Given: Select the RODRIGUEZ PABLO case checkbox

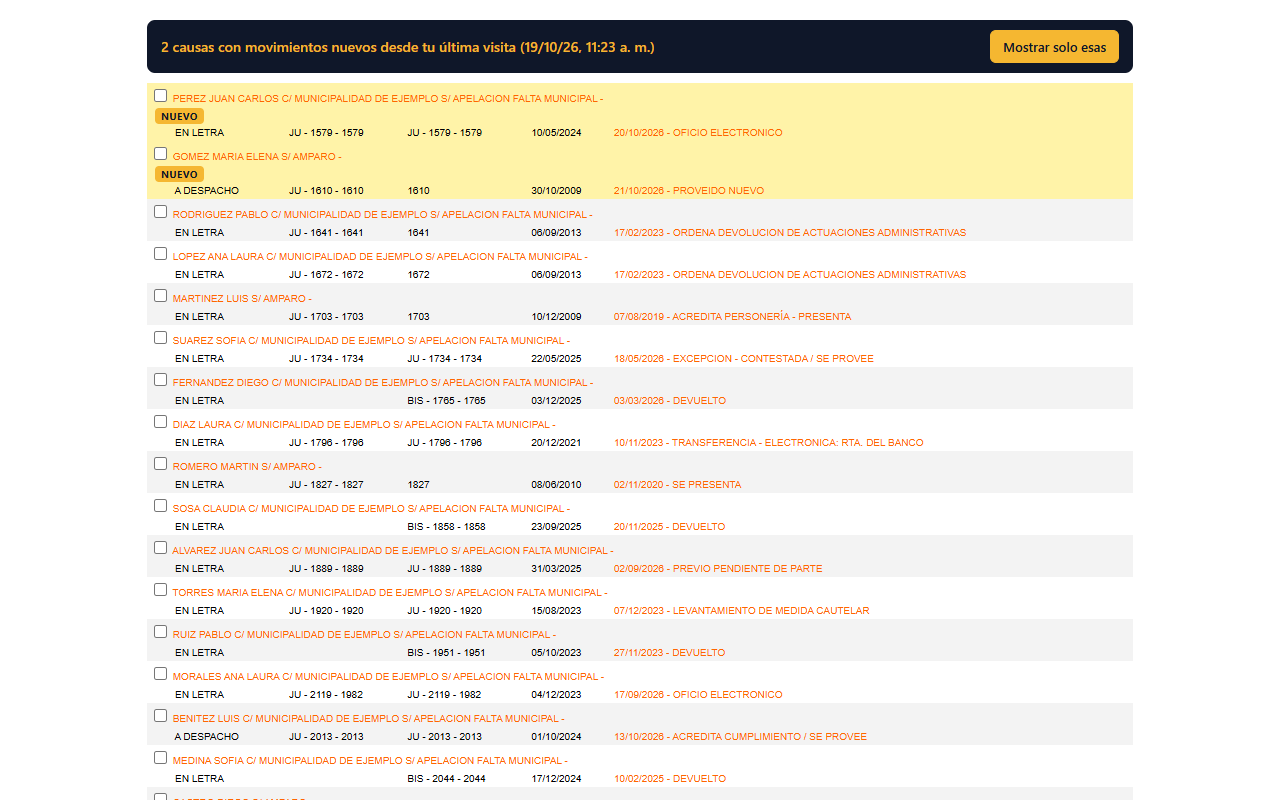Looking at the screenshot, I should 160,212.
